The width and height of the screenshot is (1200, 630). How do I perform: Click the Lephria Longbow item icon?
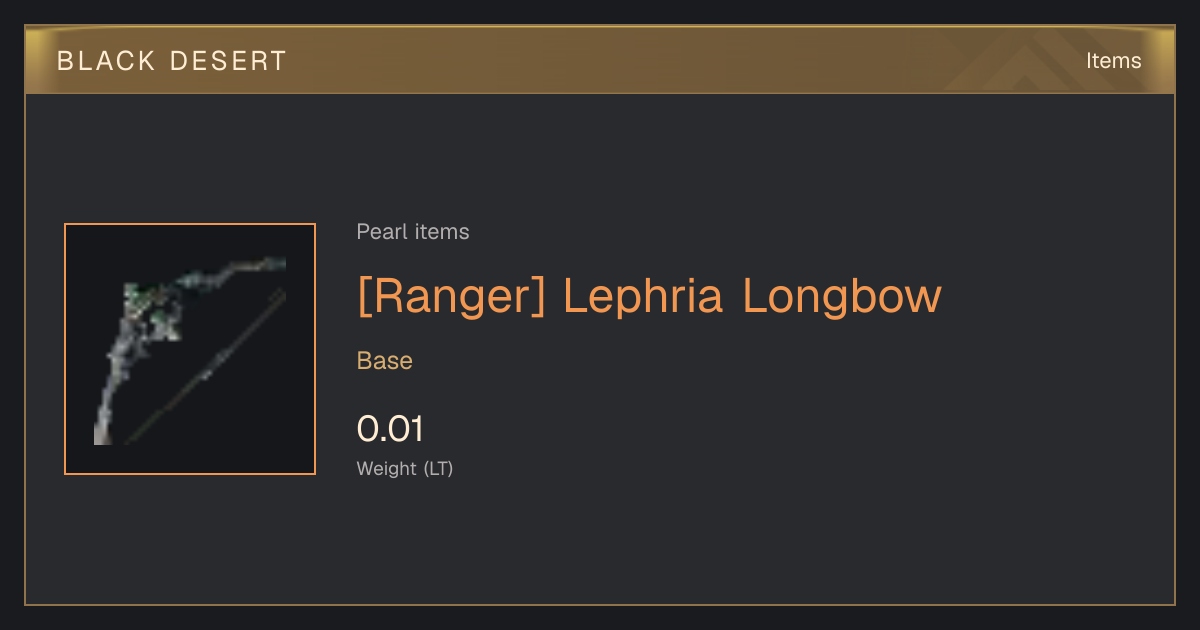point(190,349)
